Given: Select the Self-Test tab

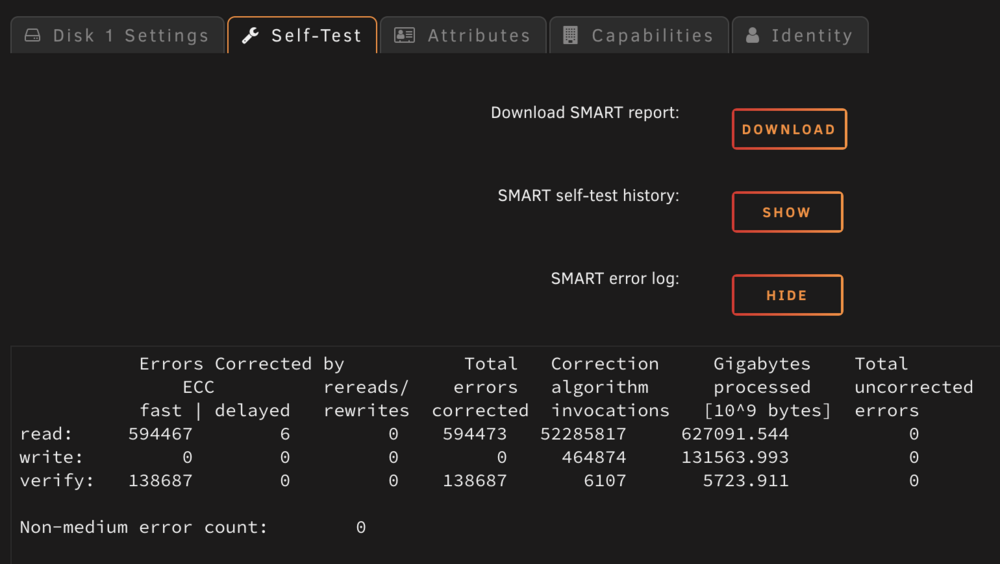Looking at the screenshot, I should click(302, 35).
